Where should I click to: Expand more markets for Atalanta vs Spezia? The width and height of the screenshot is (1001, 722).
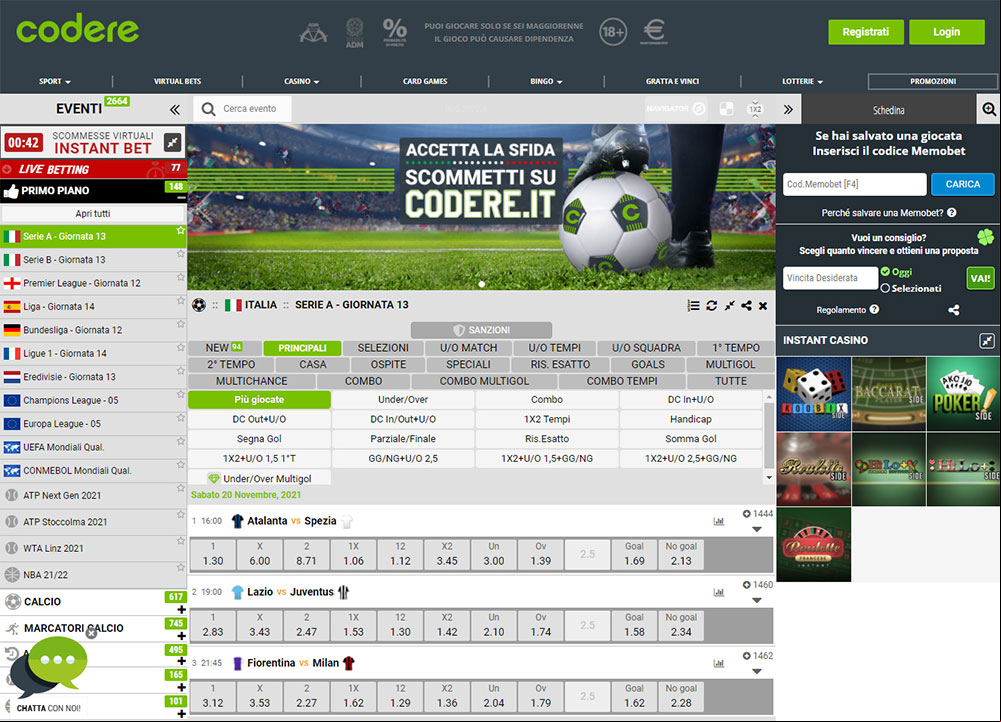pyautogui.click(x=757, y=529)
